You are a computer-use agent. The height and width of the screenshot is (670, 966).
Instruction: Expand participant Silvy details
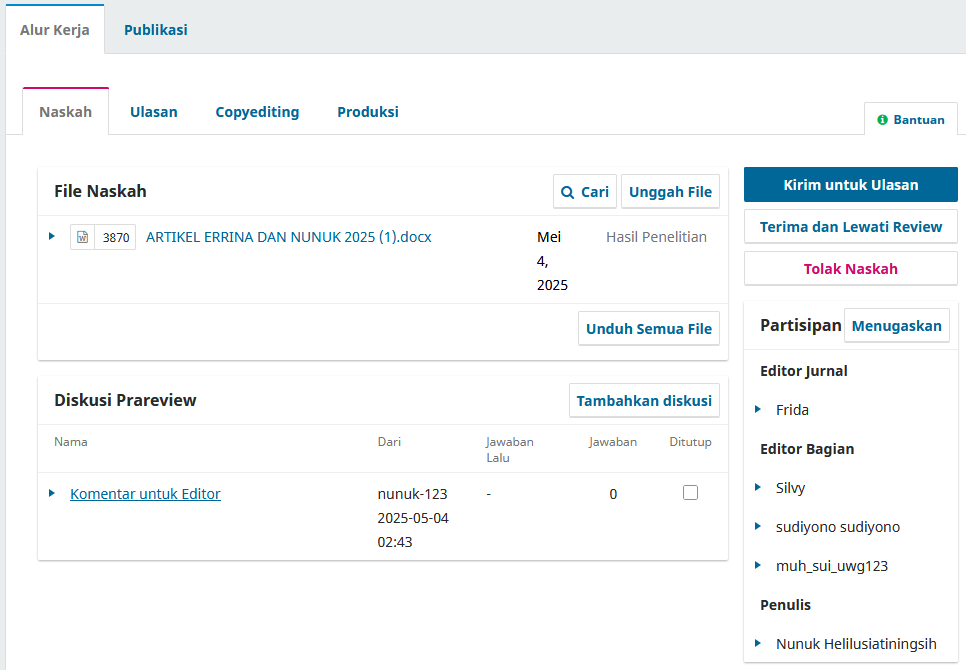[x=758, y=488]
